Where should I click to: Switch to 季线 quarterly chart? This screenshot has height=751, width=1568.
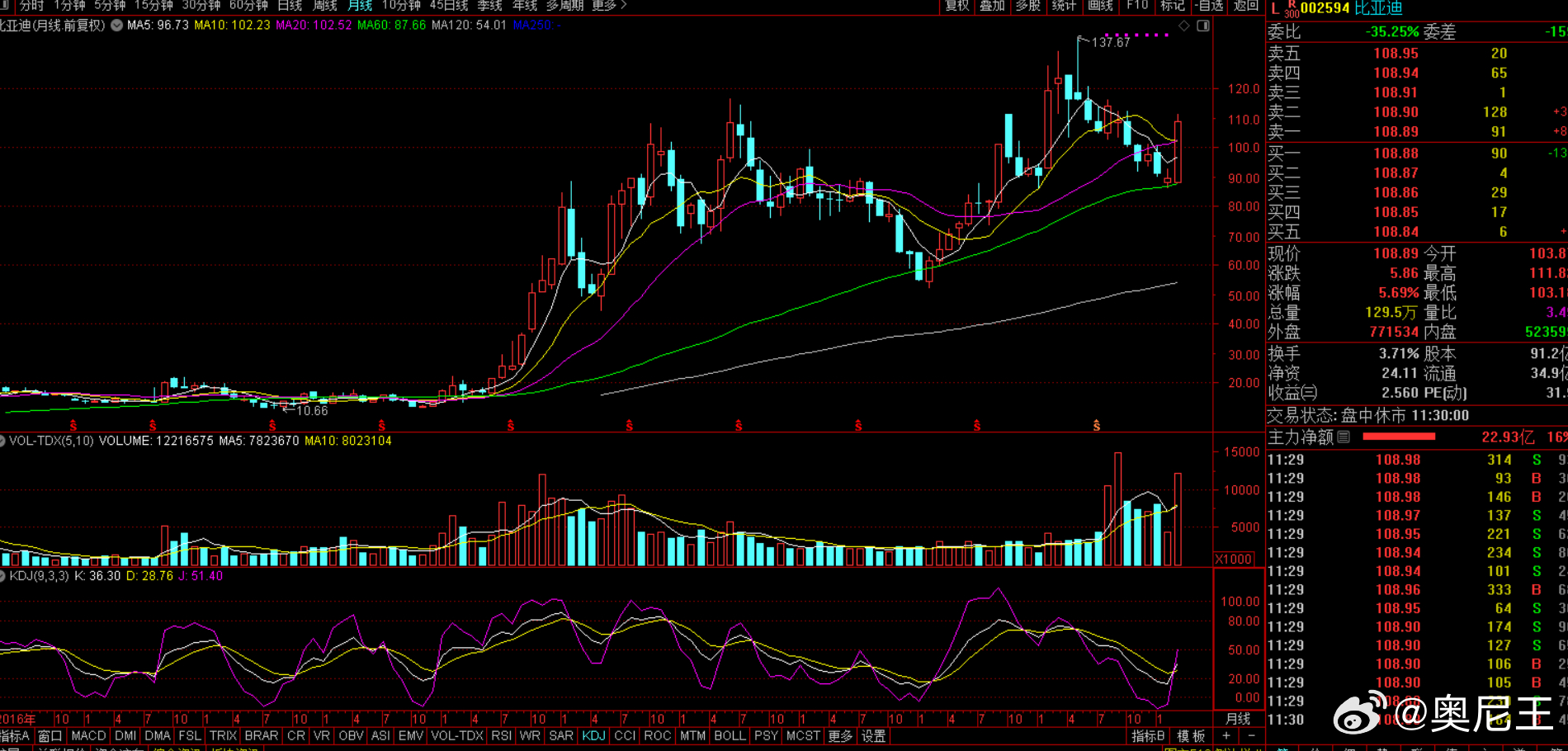pos(490,6)
